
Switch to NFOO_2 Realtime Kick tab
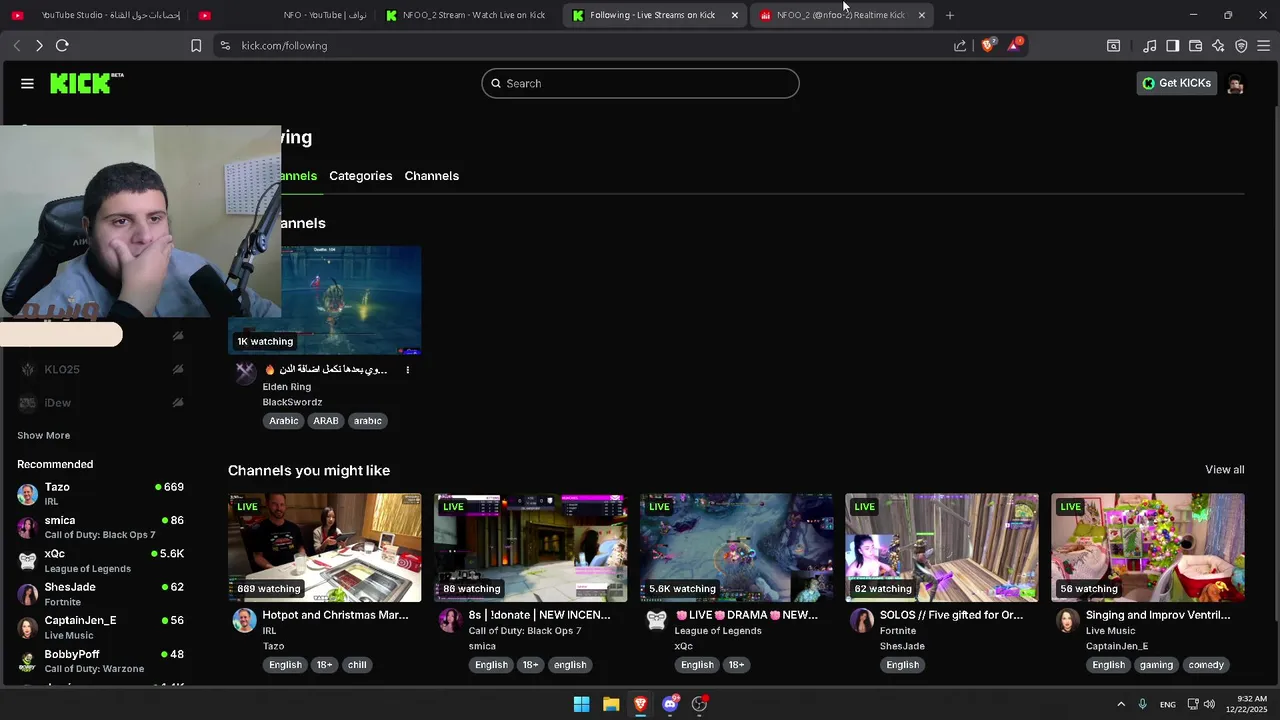coord(832,15)
